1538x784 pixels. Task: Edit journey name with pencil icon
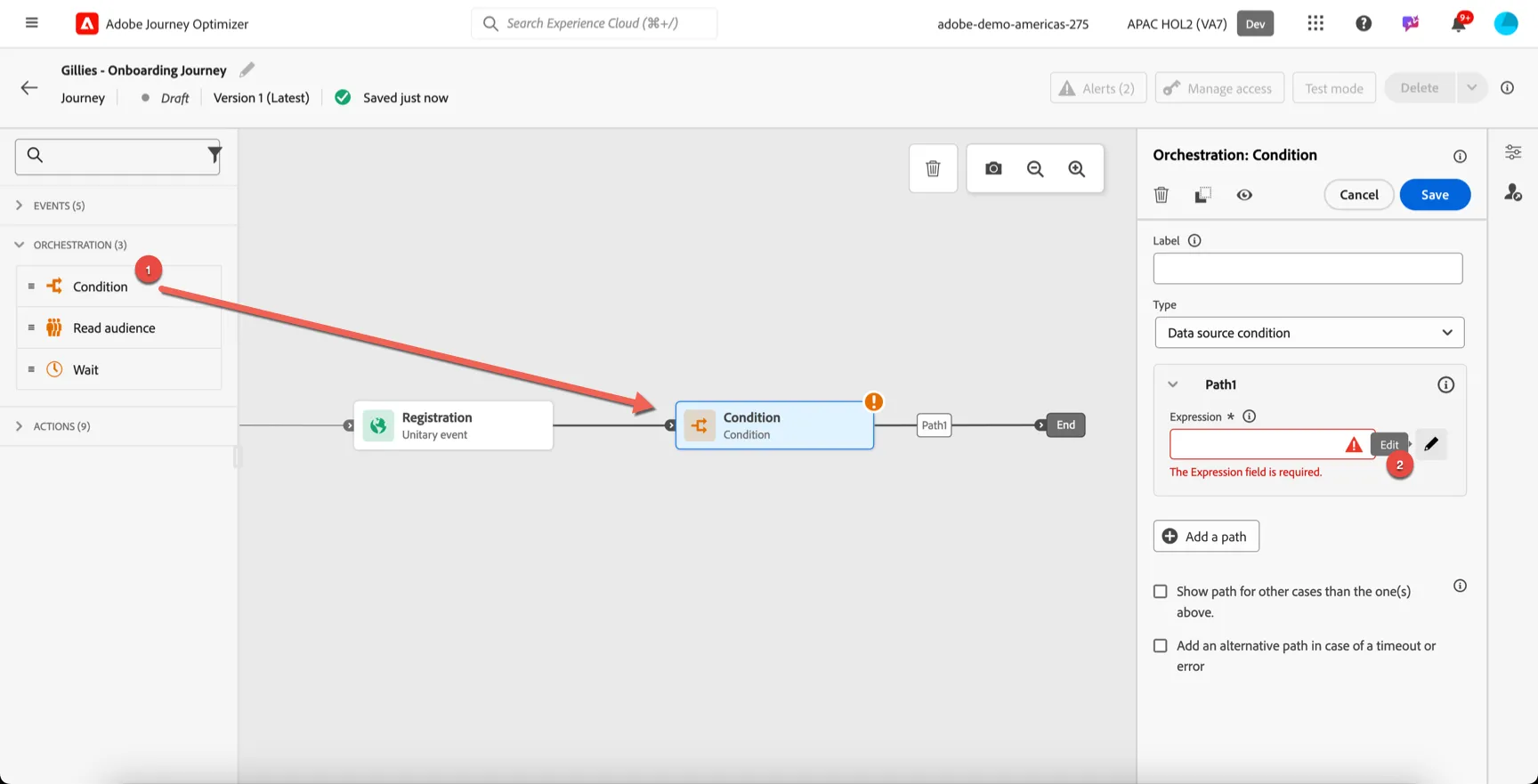(x=247, y=69)
